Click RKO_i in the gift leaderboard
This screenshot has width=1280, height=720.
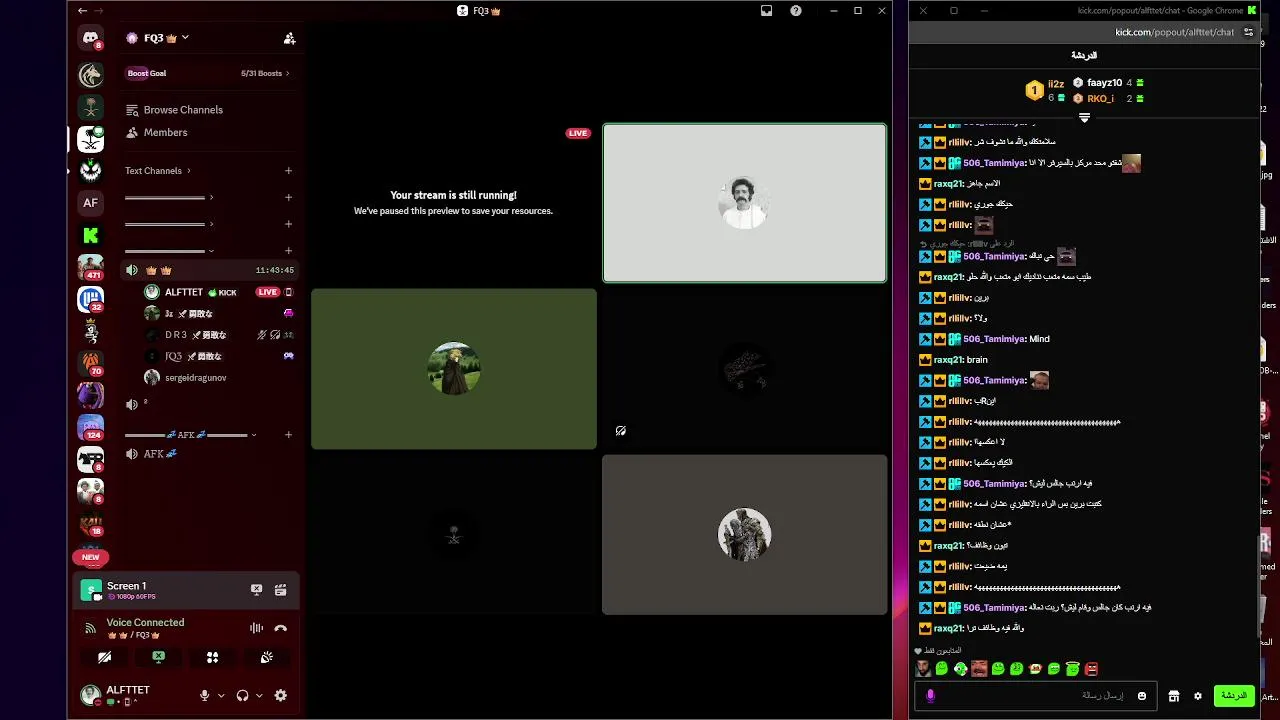[x=1100, y=99]
